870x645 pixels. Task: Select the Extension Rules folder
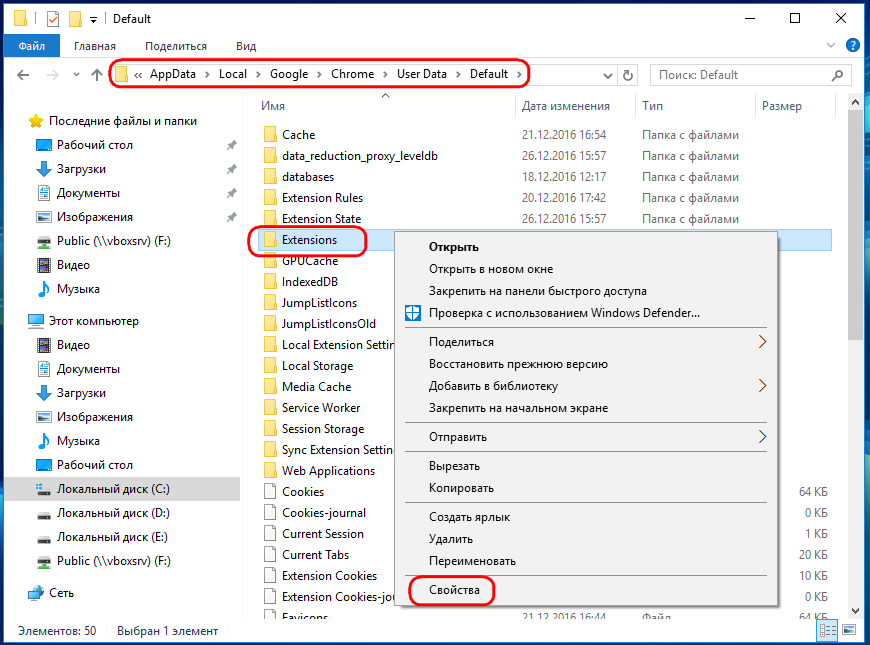[322, 198]
